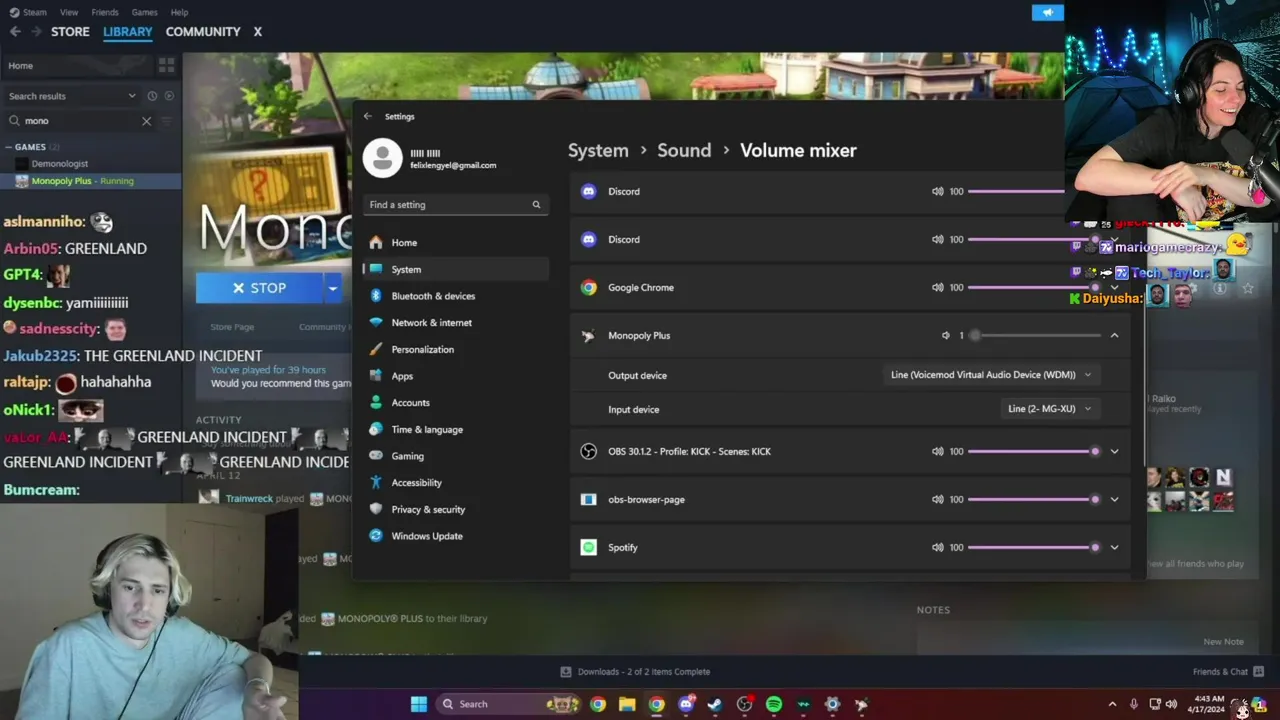This screenshot has width=1280, height=720.
Task: Open Downloads at the bottom of Steam
Action: [635, 672]
